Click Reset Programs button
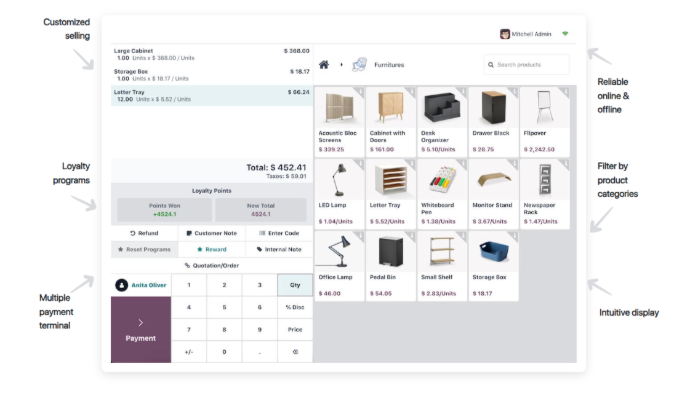The height and width of the screenshot is (395, 690). (144, 249)
